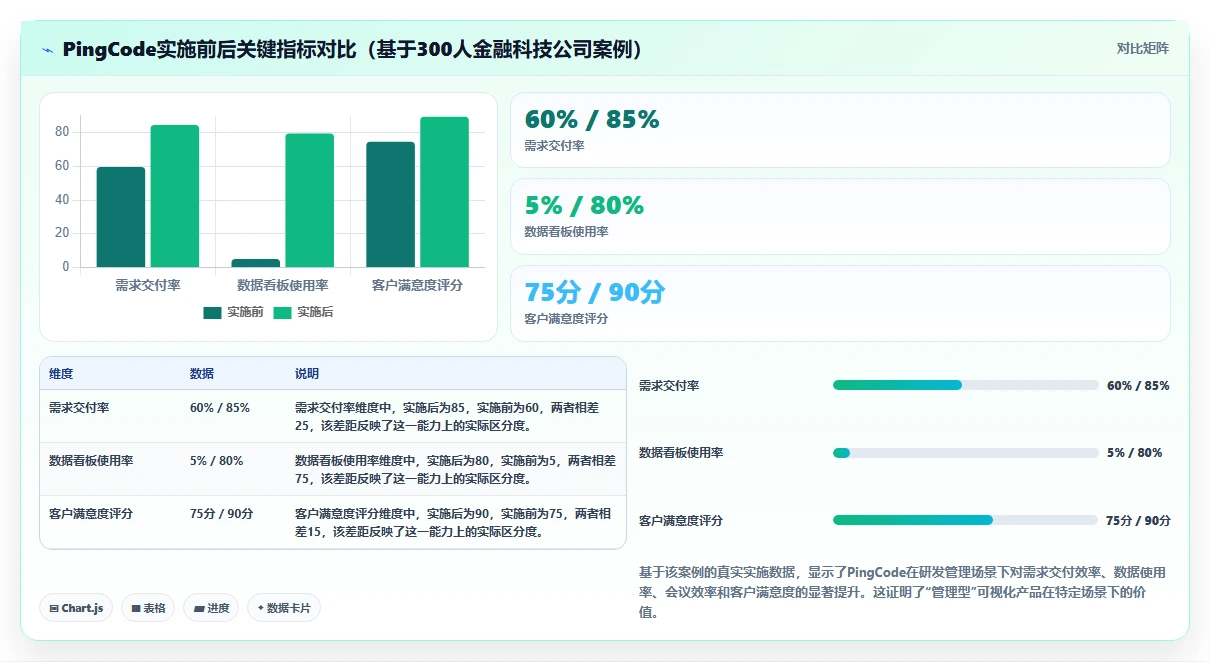Click the 数据看板使用率 x-axis chart label
Viewport: 1210px width, 662px height.
point(283,285)
